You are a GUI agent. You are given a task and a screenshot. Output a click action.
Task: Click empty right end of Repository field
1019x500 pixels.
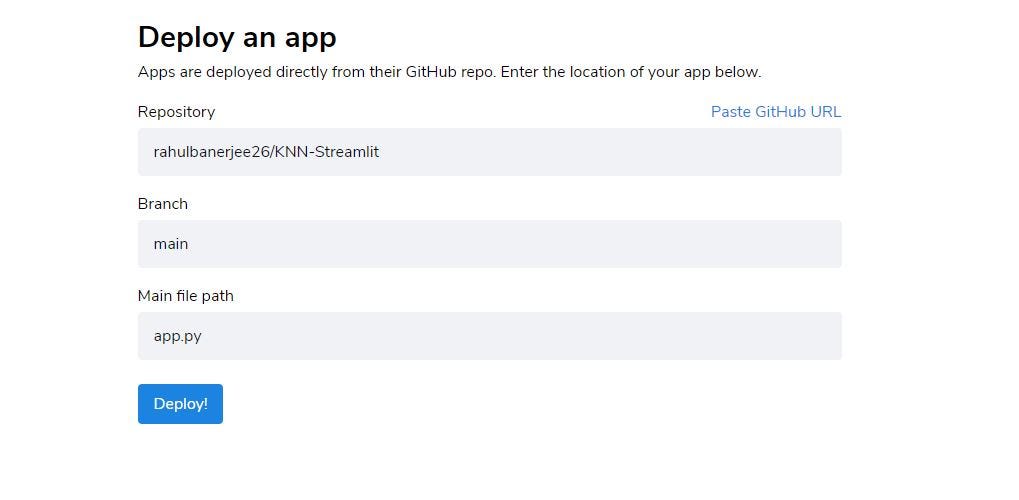point(780,152)
